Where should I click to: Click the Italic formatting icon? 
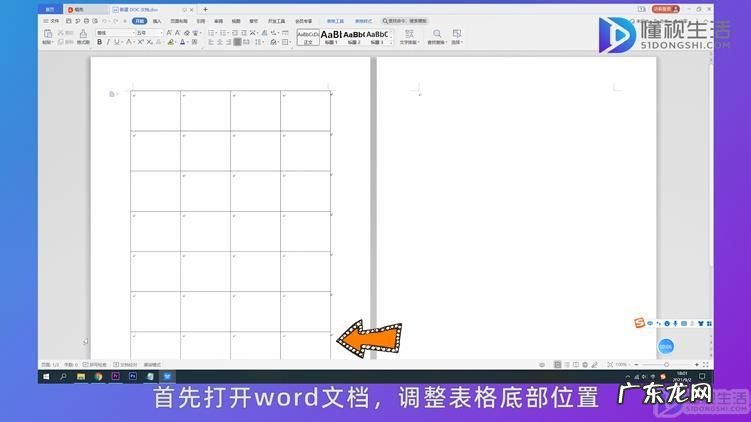point(108,42)
